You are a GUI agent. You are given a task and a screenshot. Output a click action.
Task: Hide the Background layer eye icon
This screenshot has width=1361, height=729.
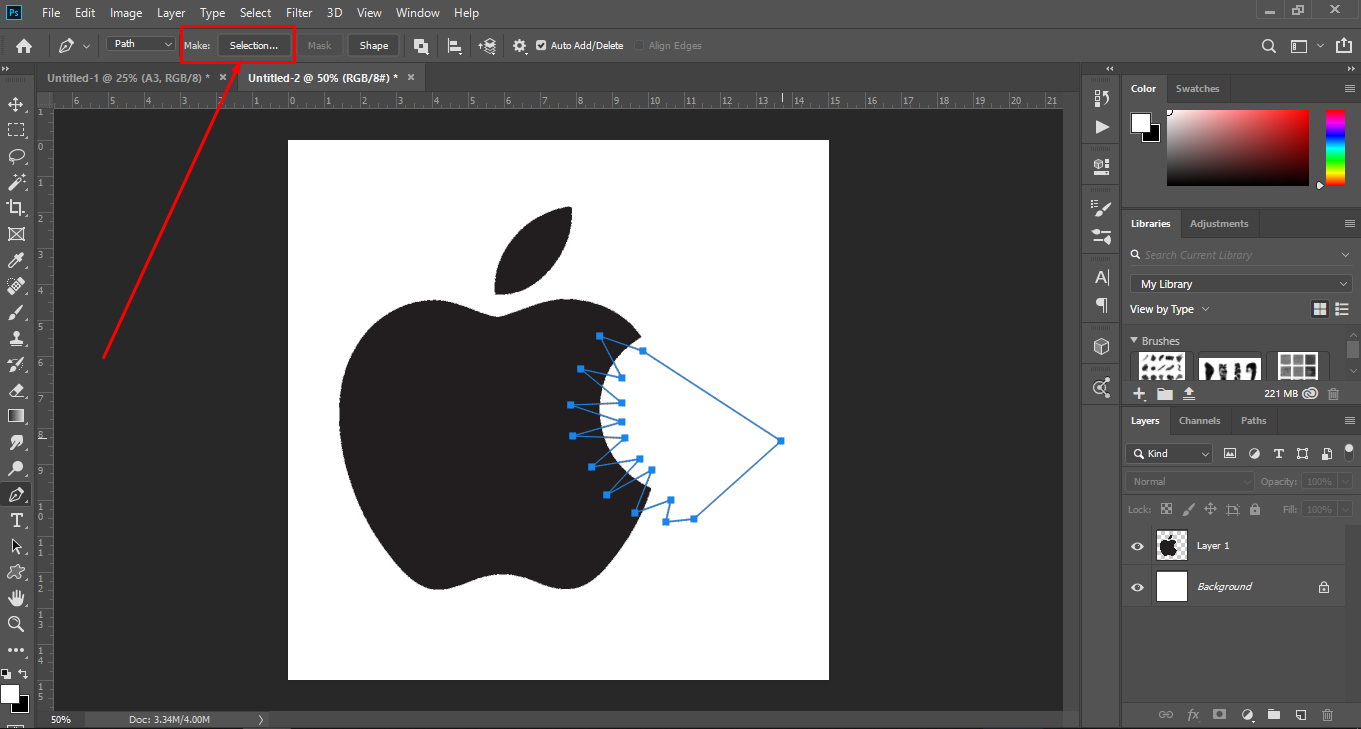pos(1137,587)
